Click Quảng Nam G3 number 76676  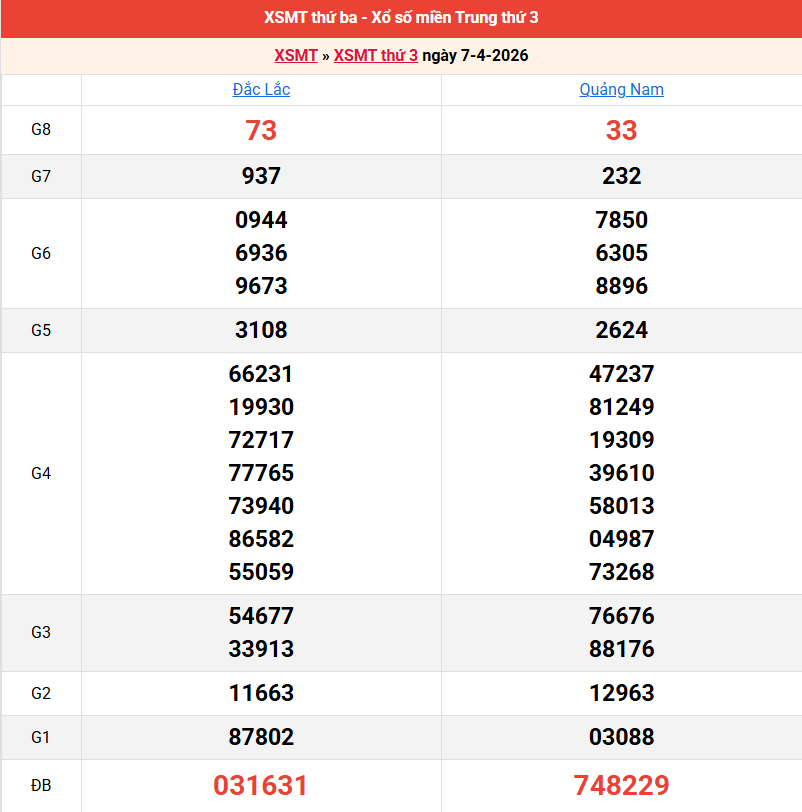click(x=621, y=616)
